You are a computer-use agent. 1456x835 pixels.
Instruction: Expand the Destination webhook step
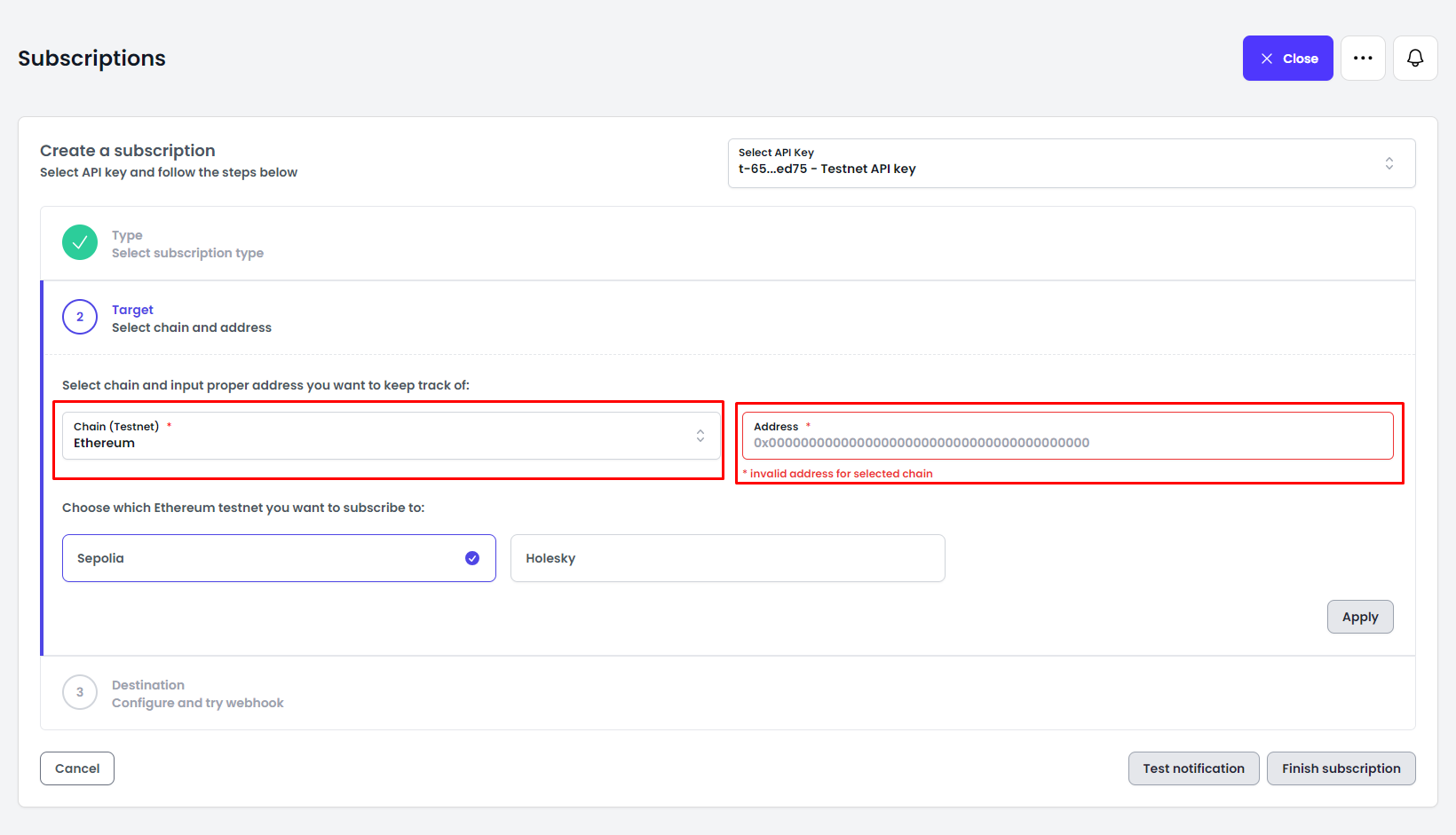point(197,694)
